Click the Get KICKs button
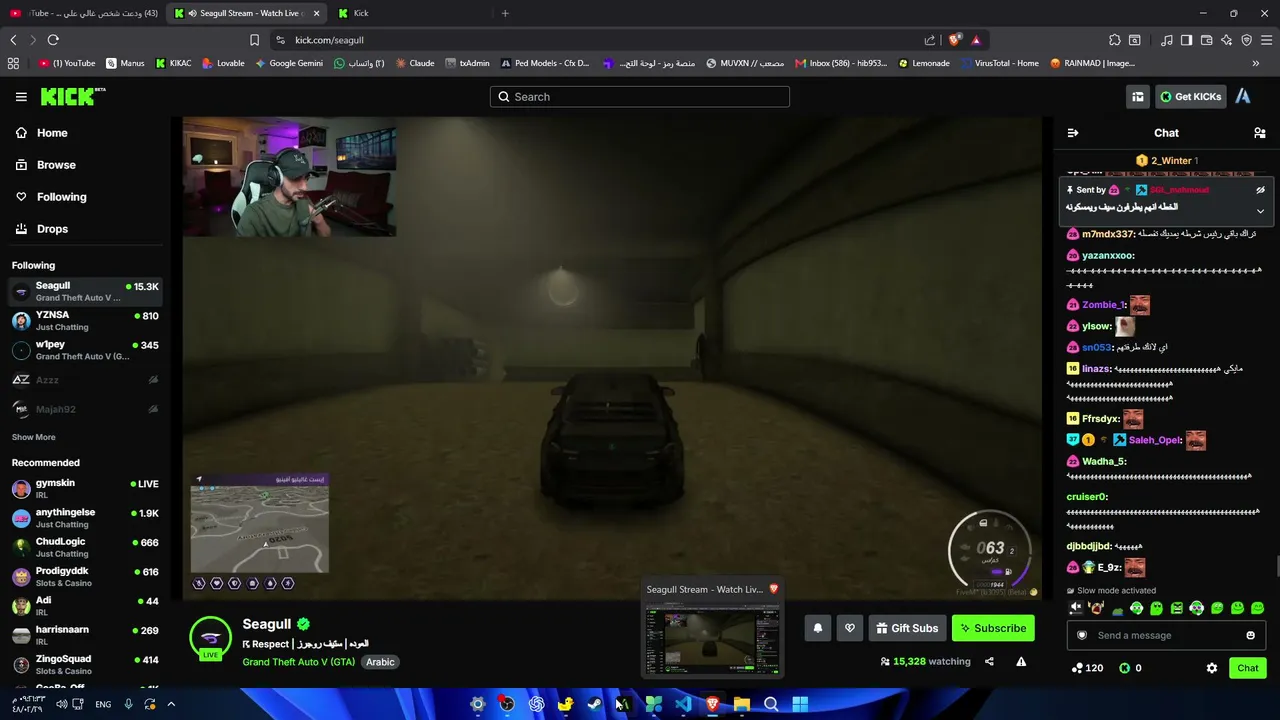The height and width of the screenshot is (720, 1280). tap(1190, 97)
